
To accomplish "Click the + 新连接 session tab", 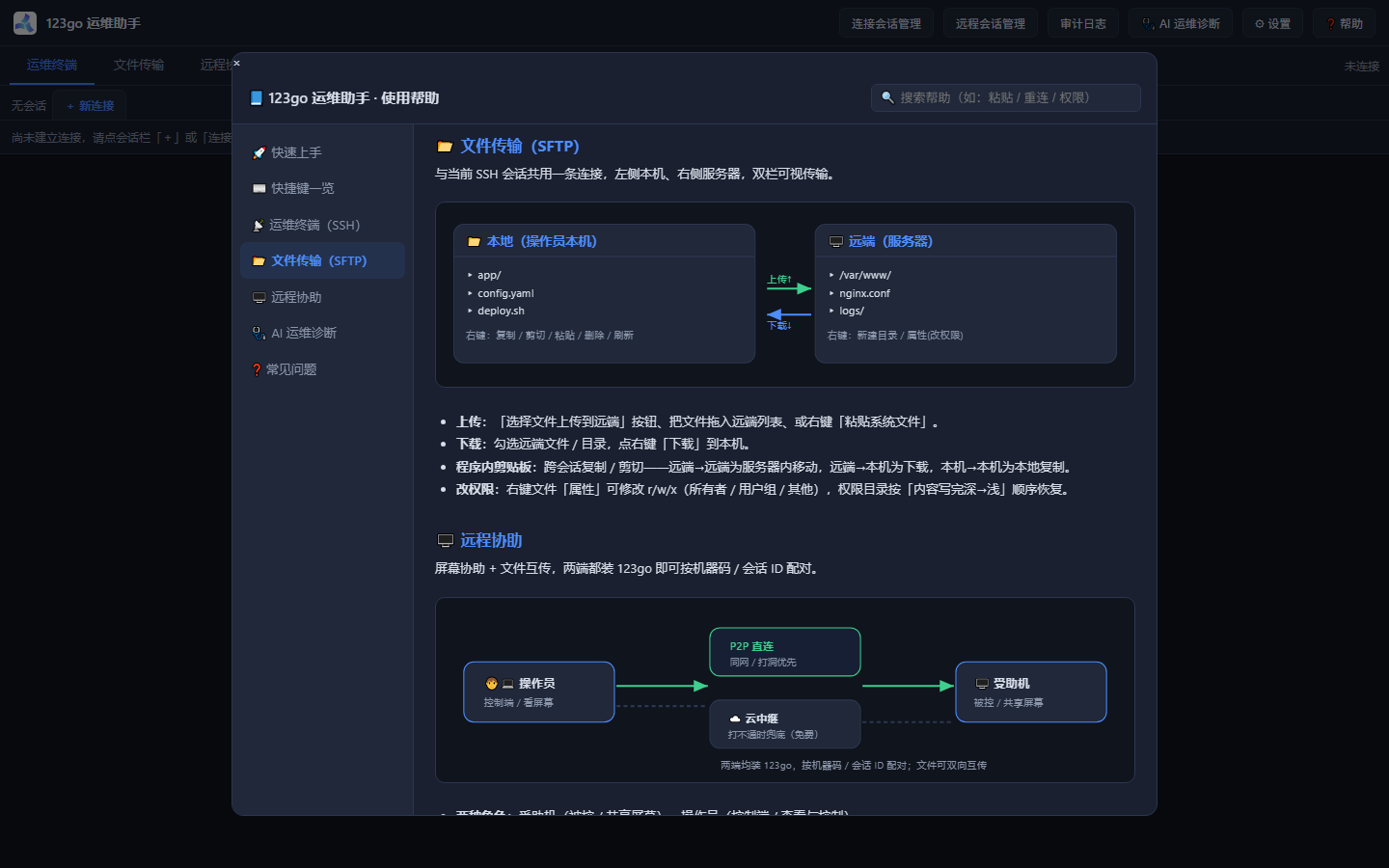I will 90,106.
